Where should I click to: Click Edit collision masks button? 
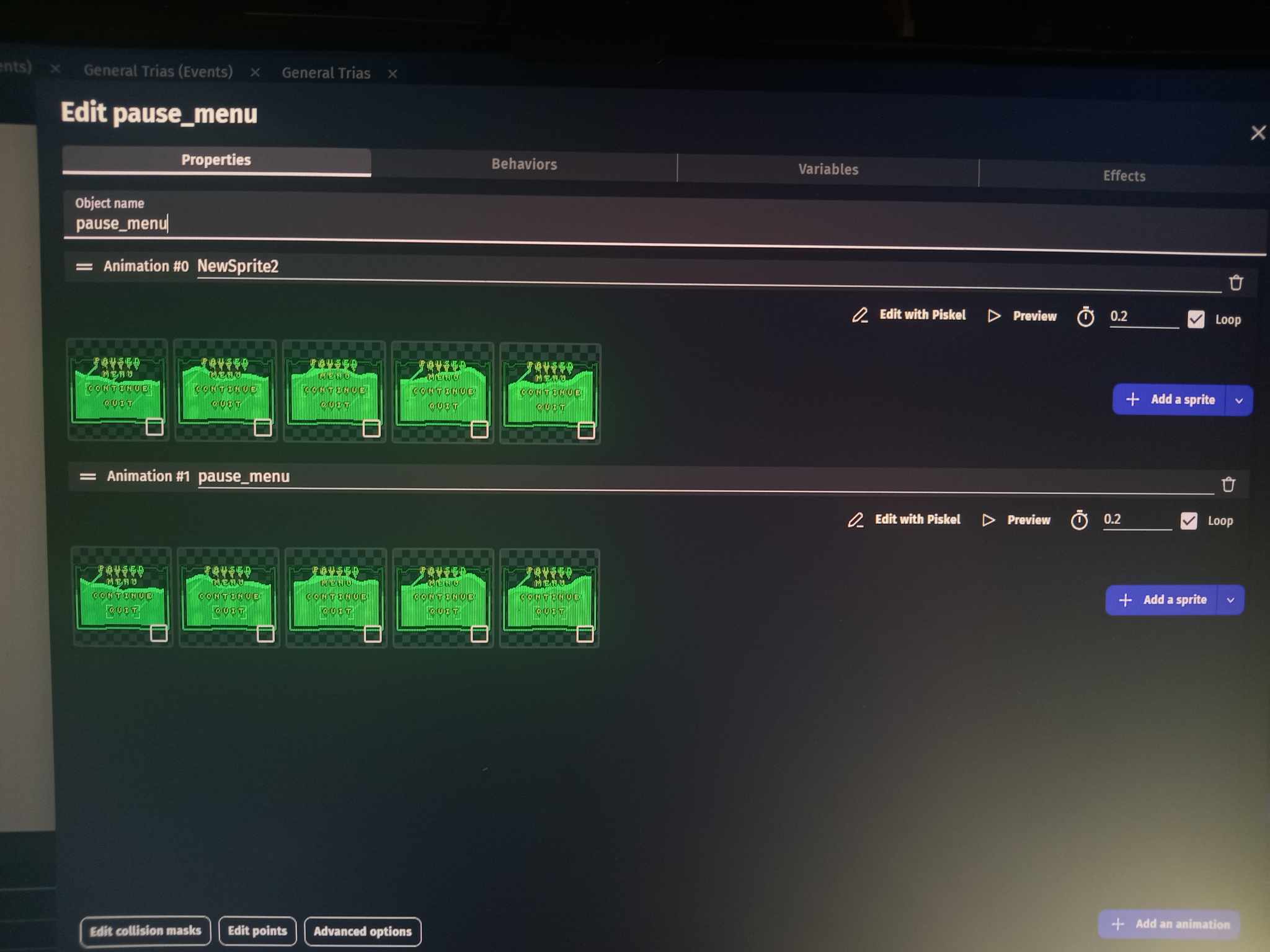pyautogui.click(x=145, y=930)
